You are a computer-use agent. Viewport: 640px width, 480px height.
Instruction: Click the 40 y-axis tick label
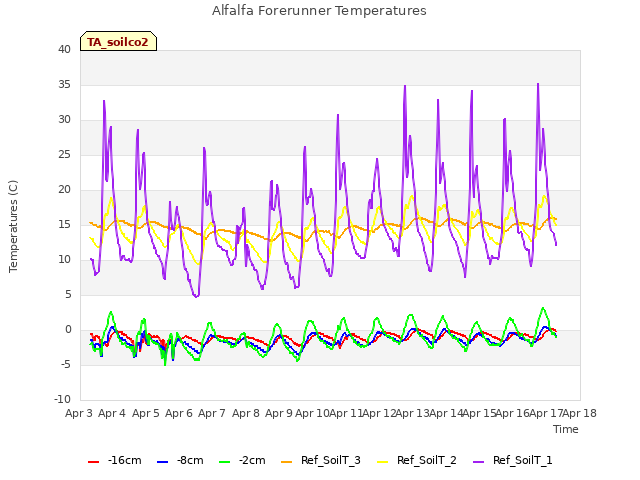click(64, 49)
